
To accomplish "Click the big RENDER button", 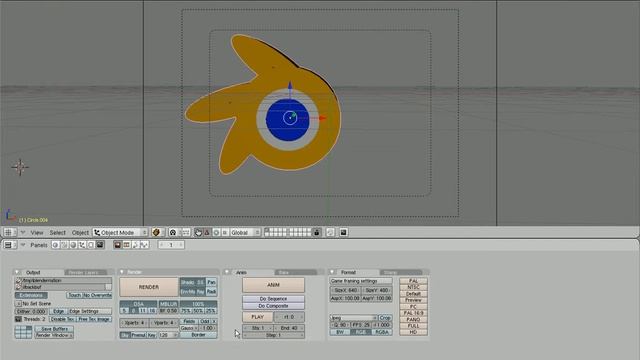I will click(149, 287).
